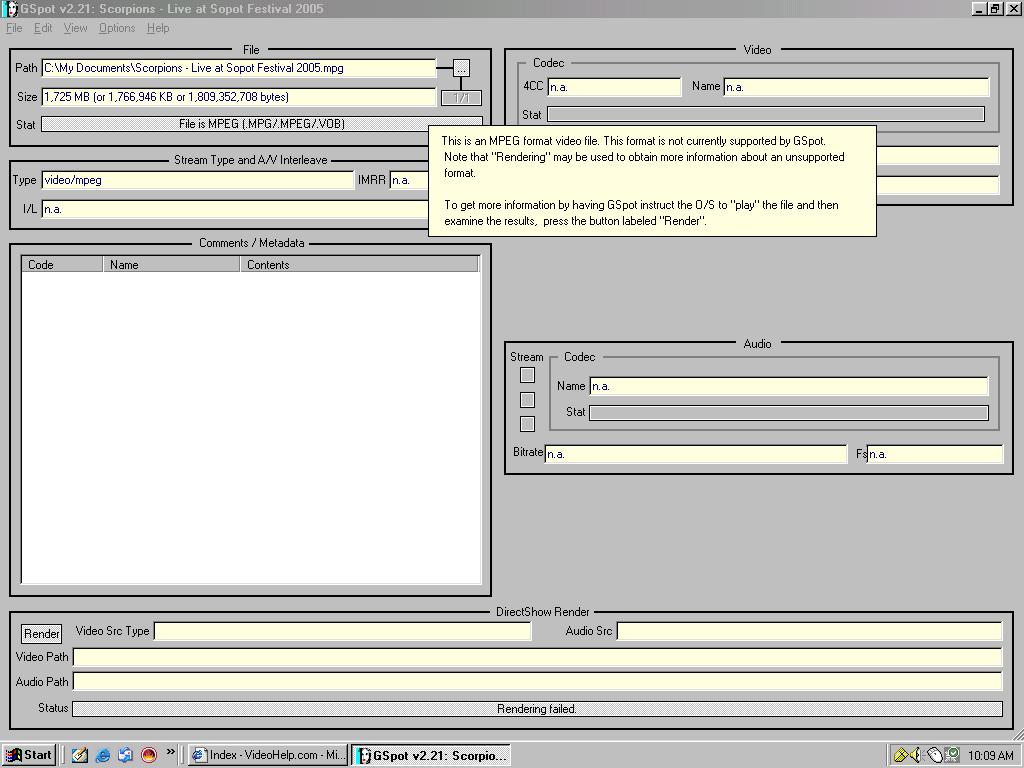Click the red round quick-launch icon
The width and height of the screenshot is (1024, 768).
(x=149, y=755)
